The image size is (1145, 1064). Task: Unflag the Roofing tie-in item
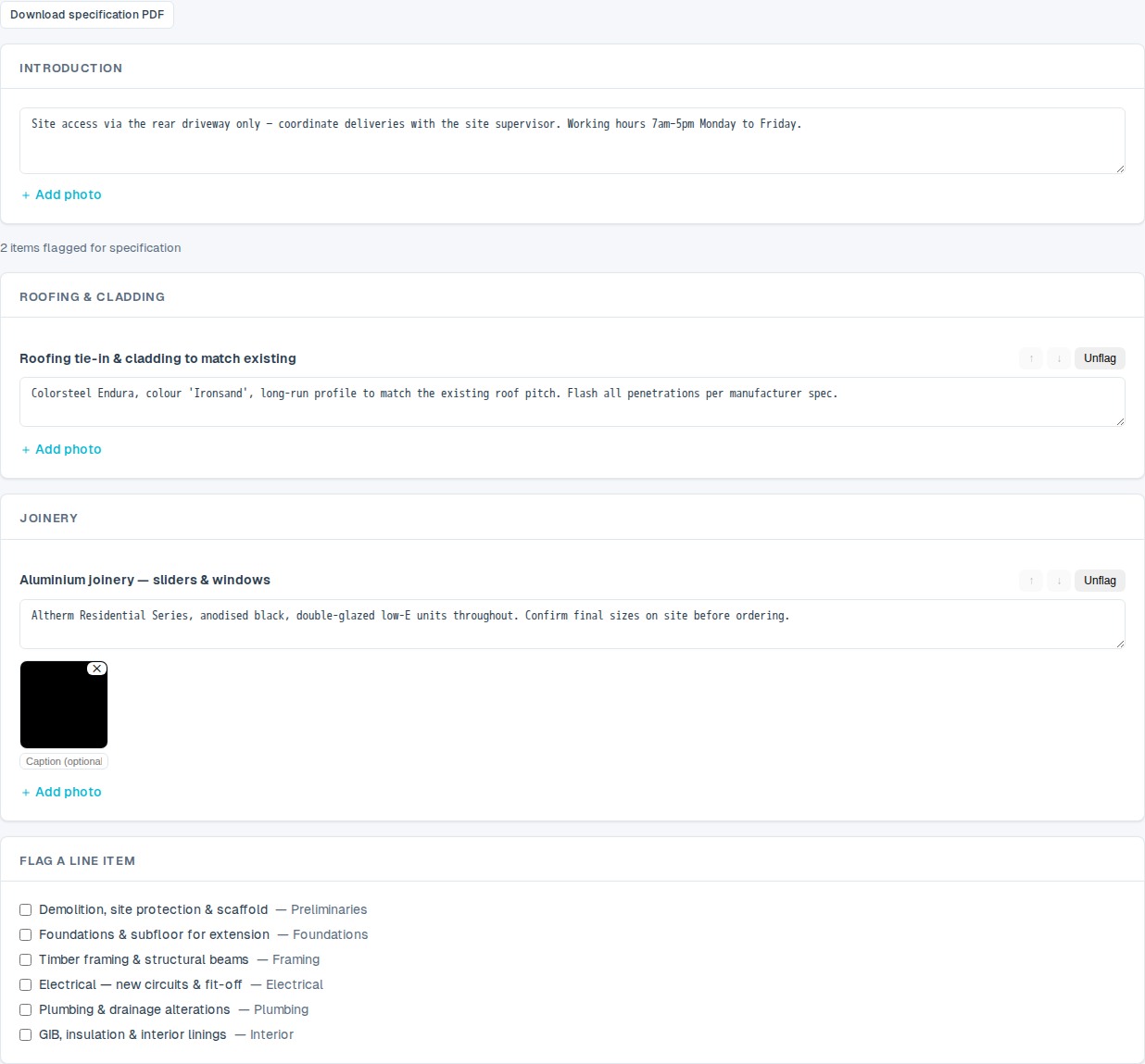tap(1100, 358)
